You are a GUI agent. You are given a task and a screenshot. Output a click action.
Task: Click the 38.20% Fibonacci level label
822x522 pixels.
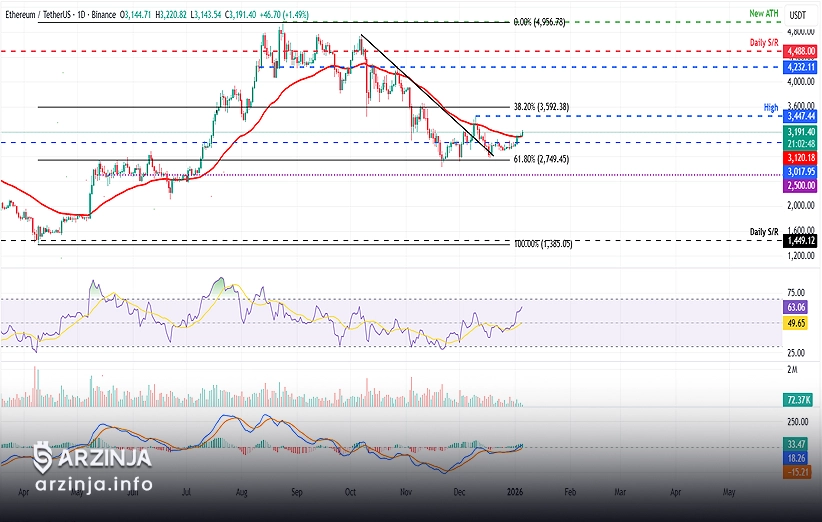(541, 107)
